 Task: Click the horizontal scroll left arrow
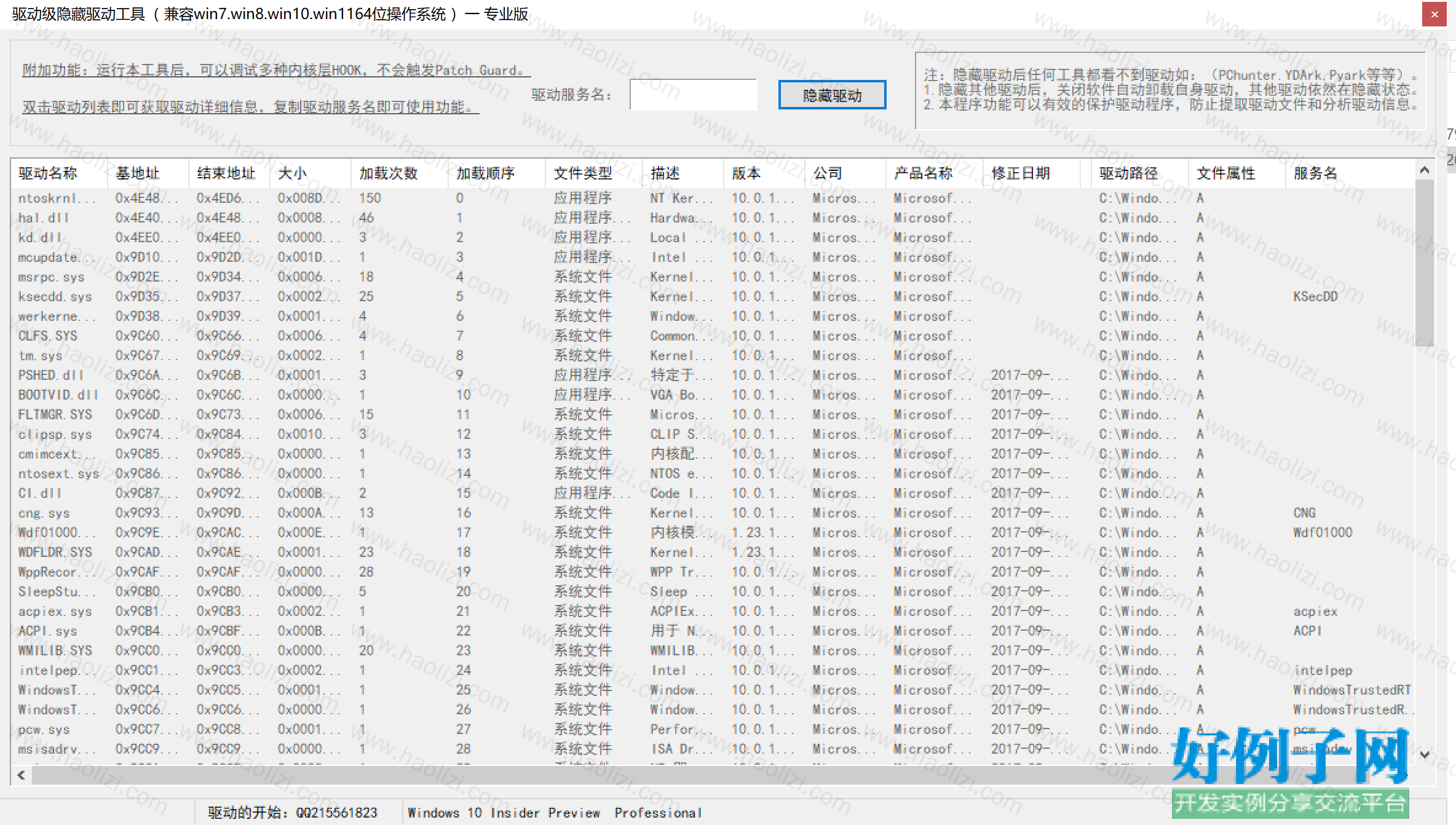[22, 775]
